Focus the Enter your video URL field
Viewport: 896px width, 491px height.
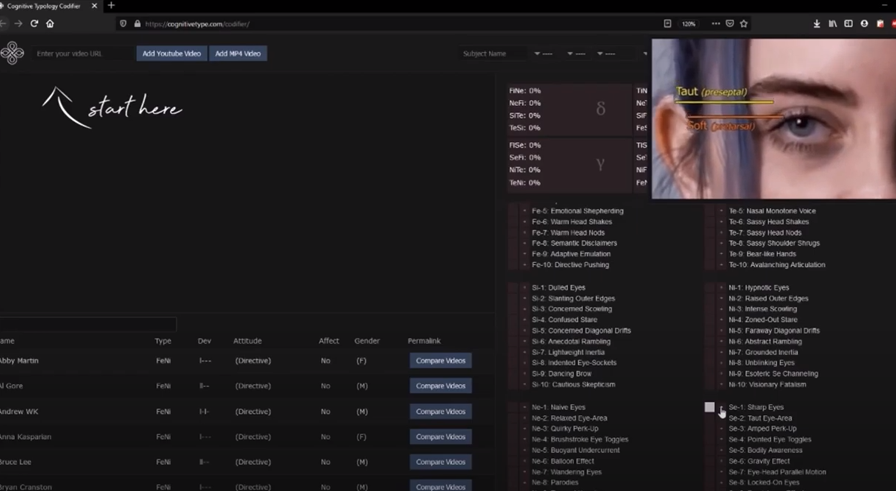click(83, 54)
